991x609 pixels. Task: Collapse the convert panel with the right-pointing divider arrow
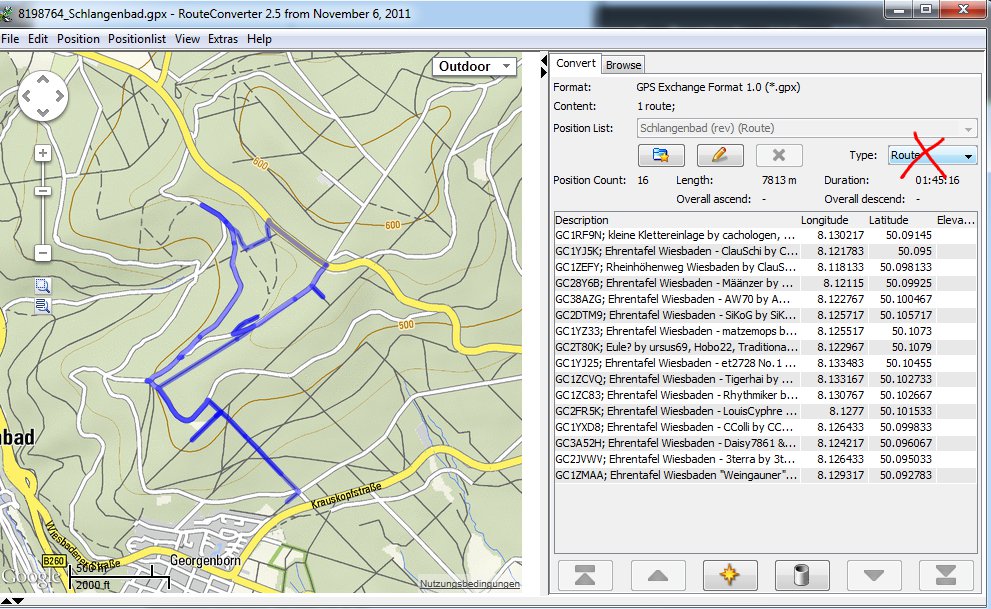[x=543, y=73]
